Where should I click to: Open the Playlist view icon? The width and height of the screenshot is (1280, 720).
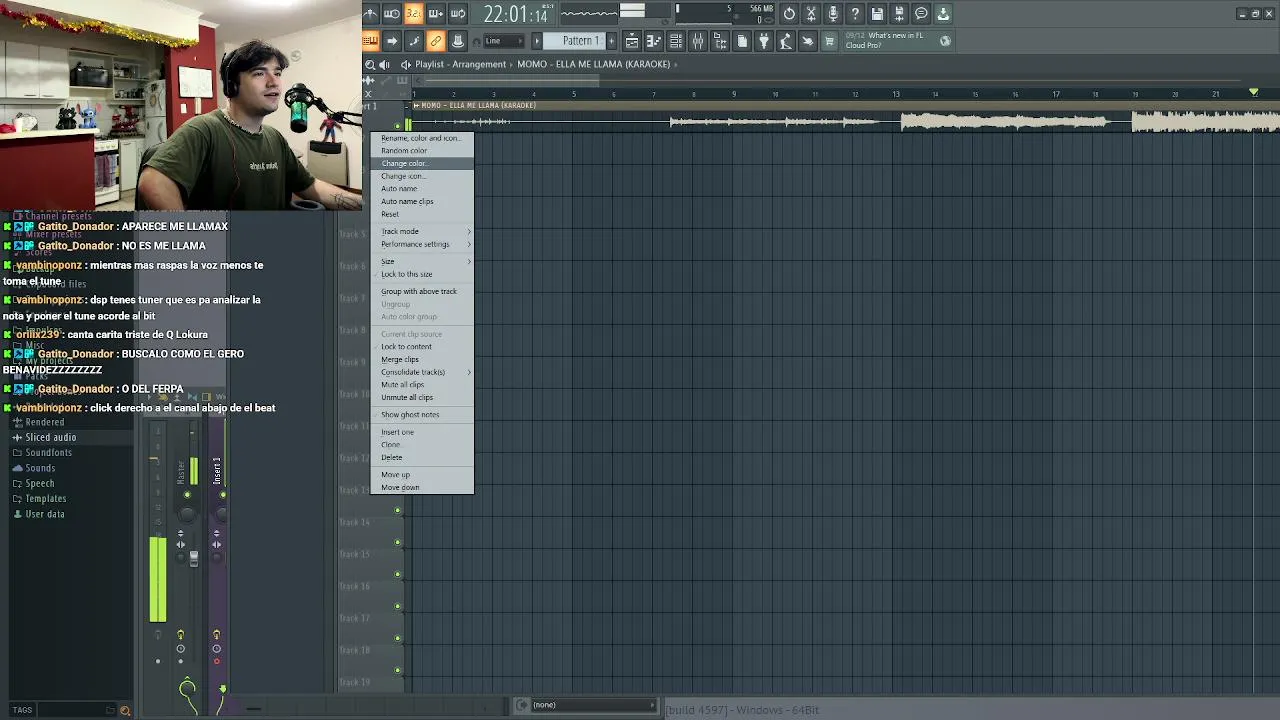[x=632, y=41]
